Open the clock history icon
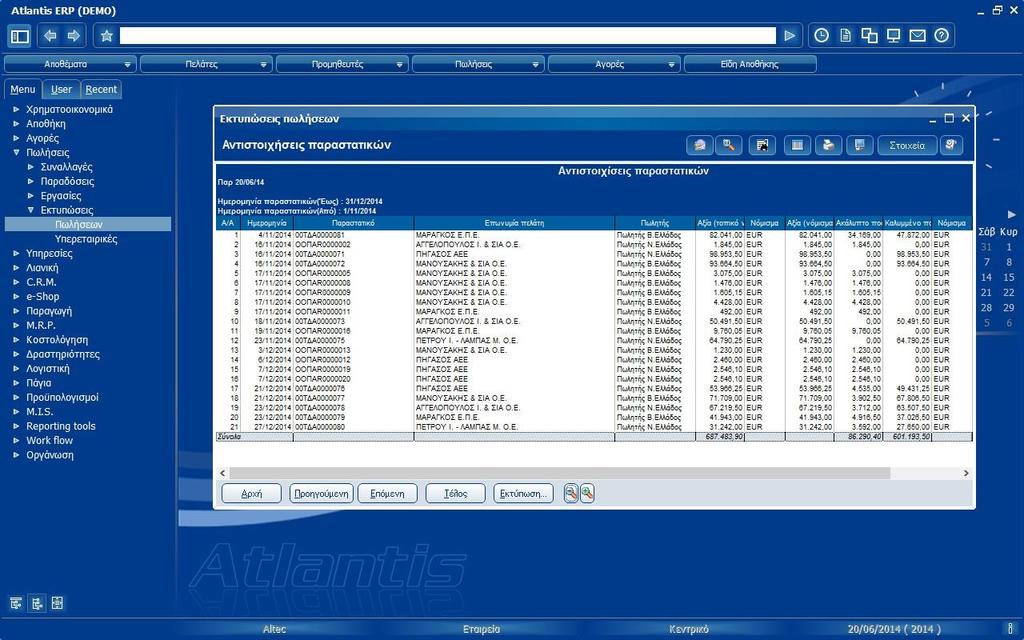The width and height of the screenshot is (1024, 640). [822, 36]
